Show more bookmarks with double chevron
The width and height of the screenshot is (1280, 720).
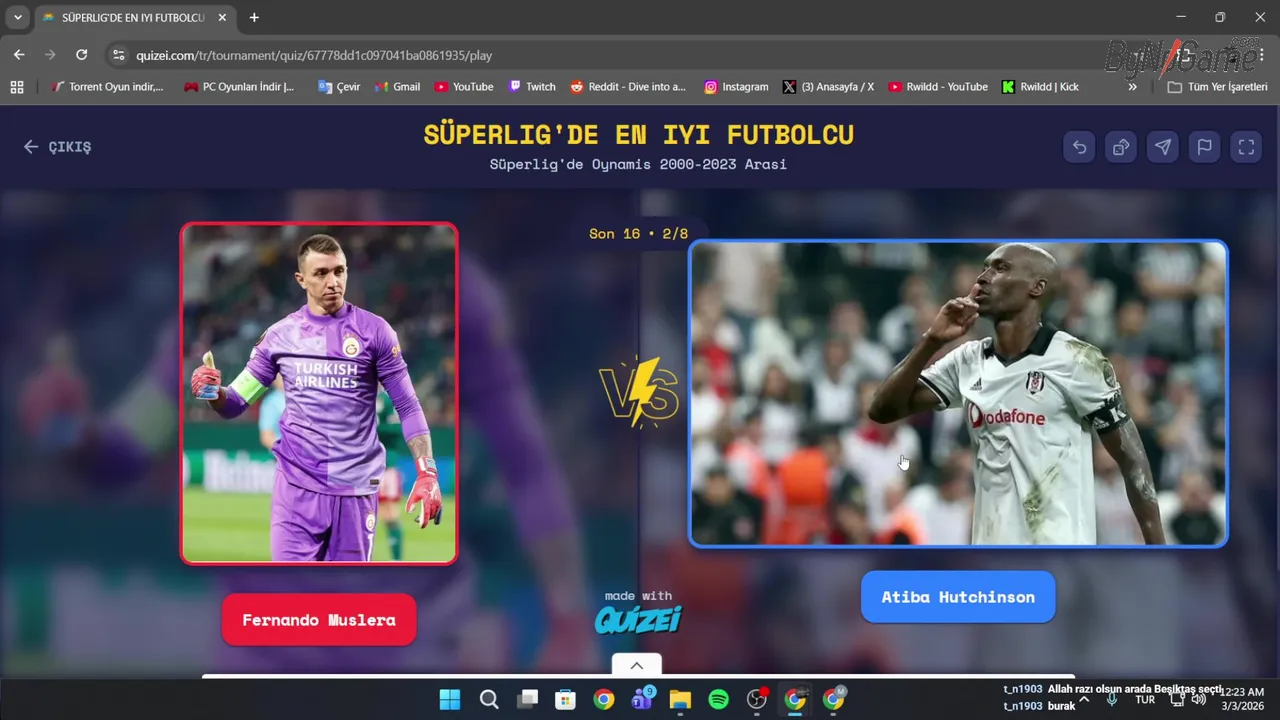point(1132,87)
